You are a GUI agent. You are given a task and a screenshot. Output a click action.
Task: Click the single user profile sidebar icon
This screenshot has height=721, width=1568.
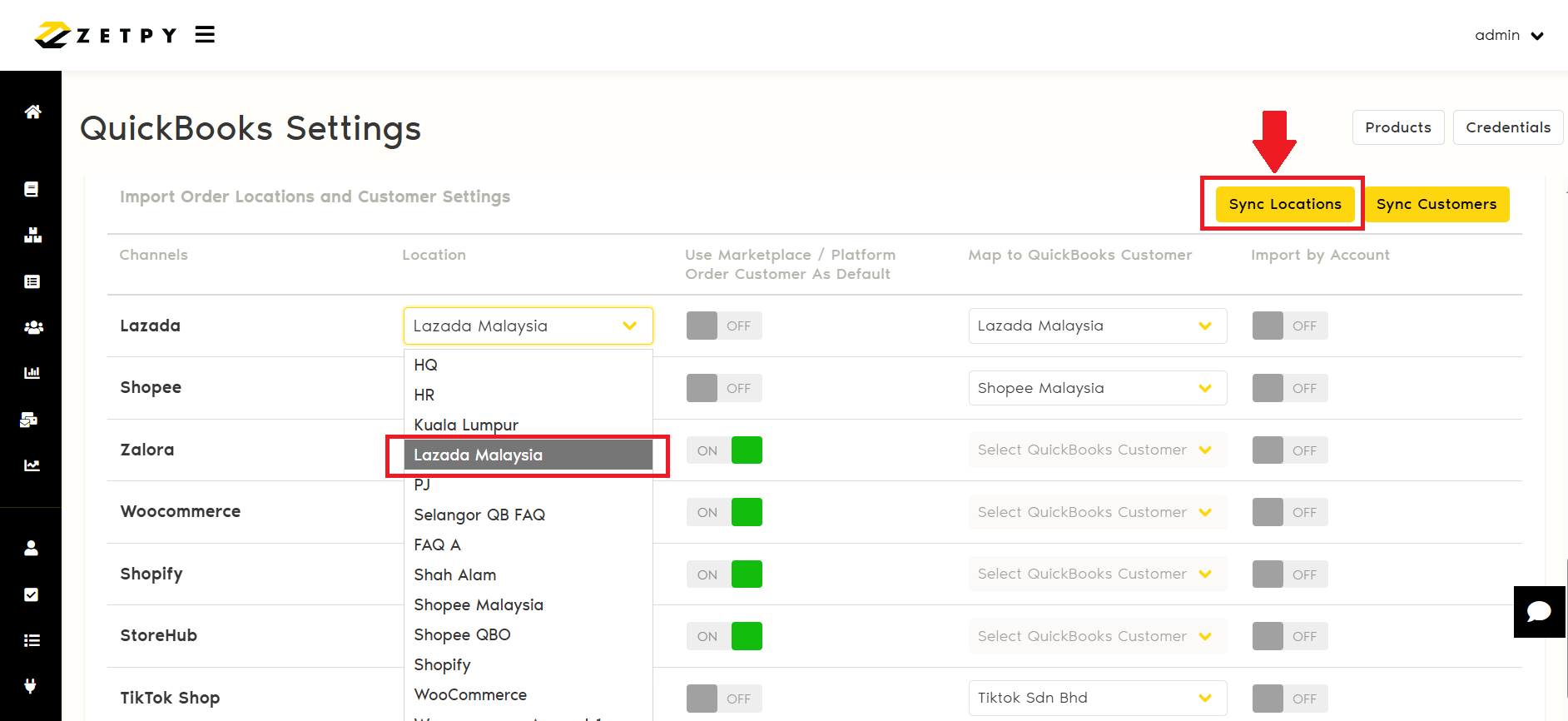point(32,548)
